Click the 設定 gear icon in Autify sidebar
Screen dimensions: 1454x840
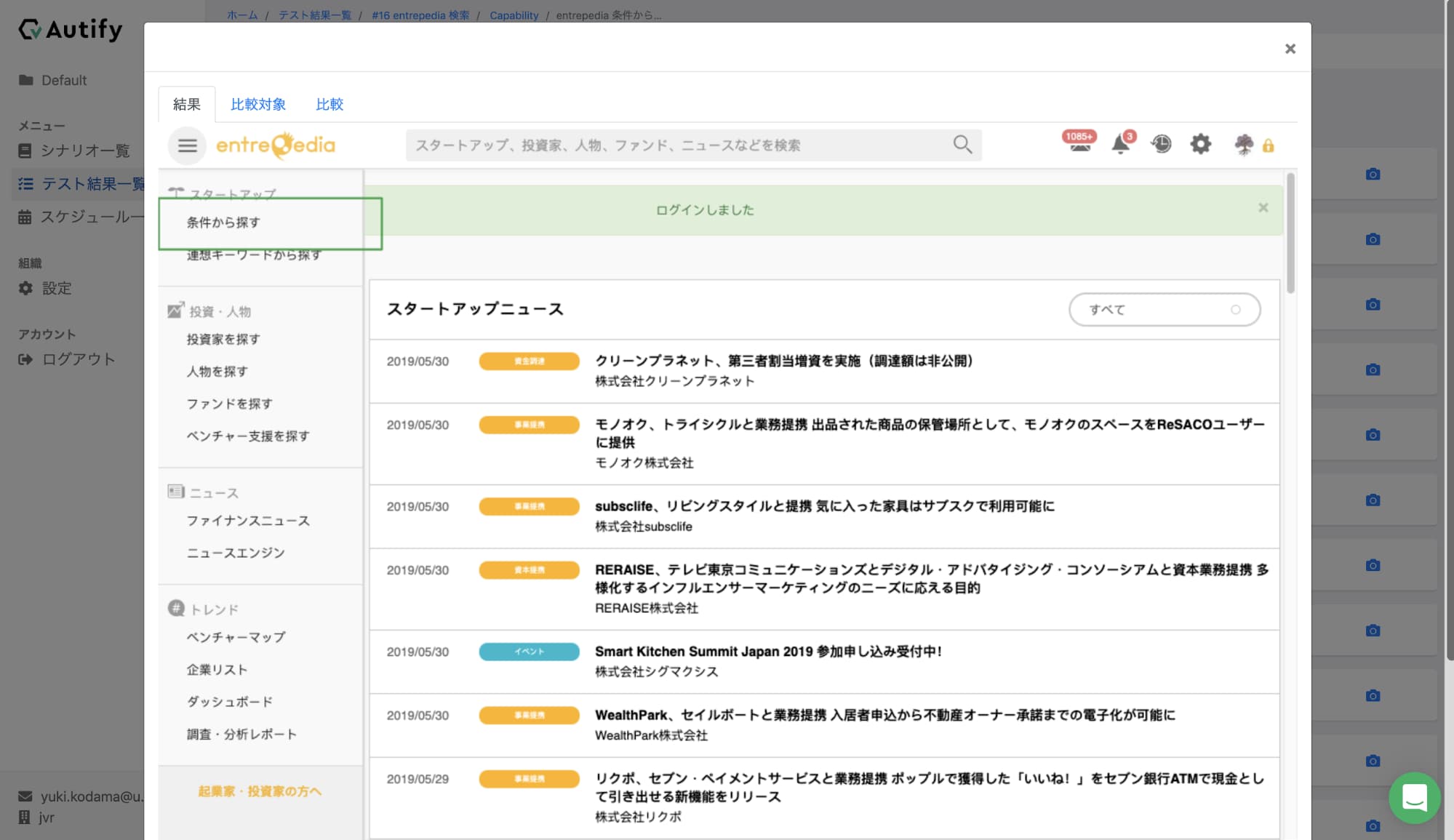[x=25, y=288]
